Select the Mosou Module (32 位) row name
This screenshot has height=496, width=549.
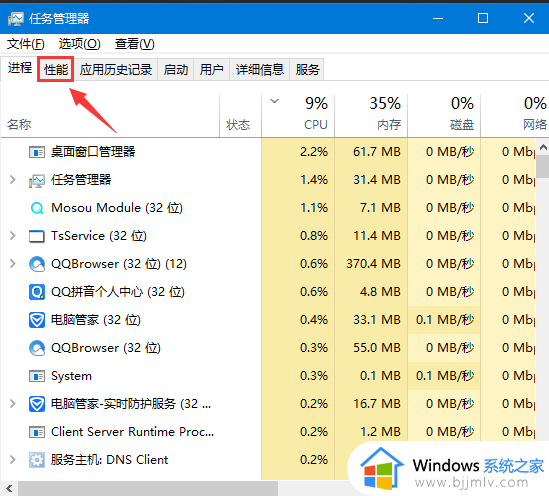point(117,208)
